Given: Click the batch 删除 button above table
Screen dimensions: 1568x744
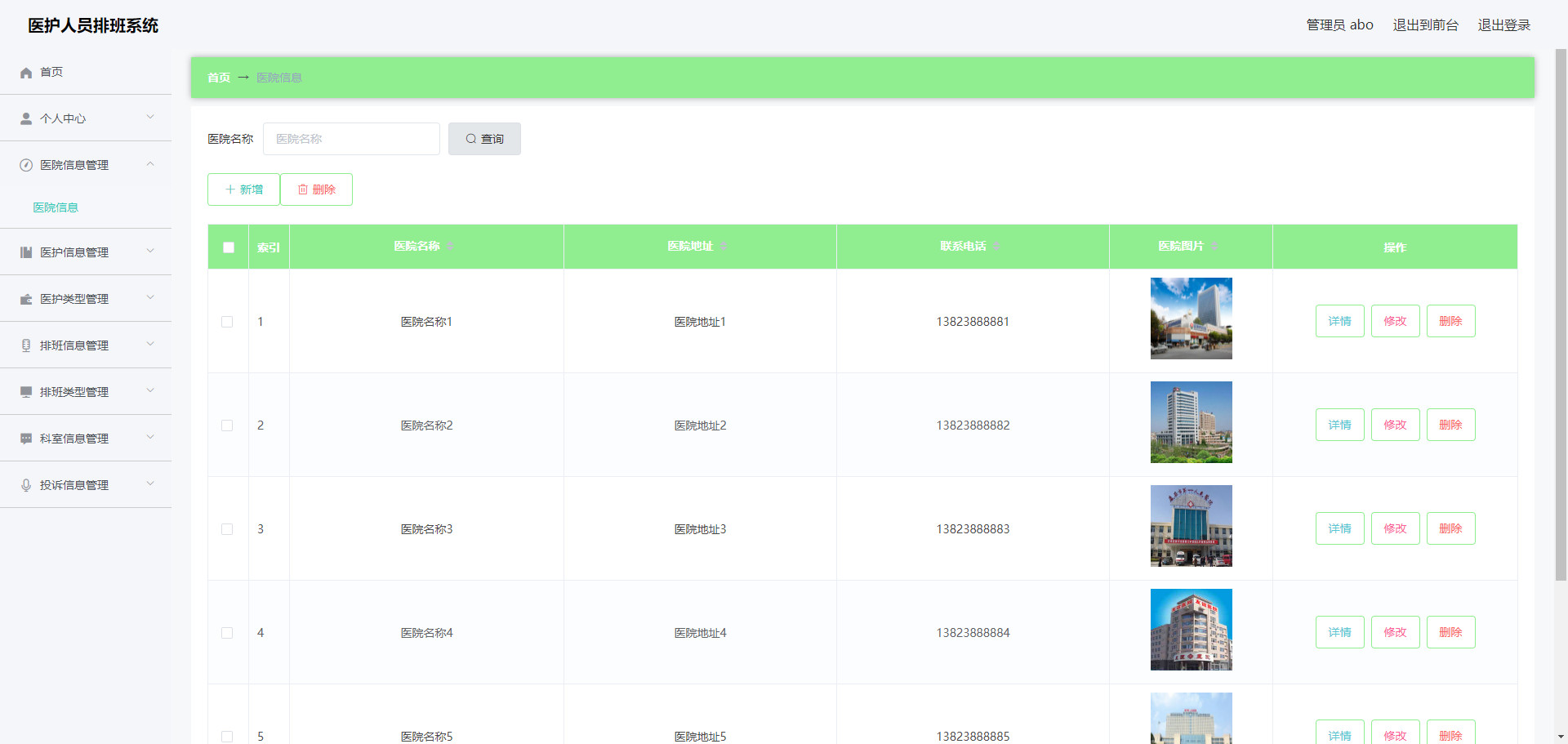Looking at the screenshot, I should [316, 189].
